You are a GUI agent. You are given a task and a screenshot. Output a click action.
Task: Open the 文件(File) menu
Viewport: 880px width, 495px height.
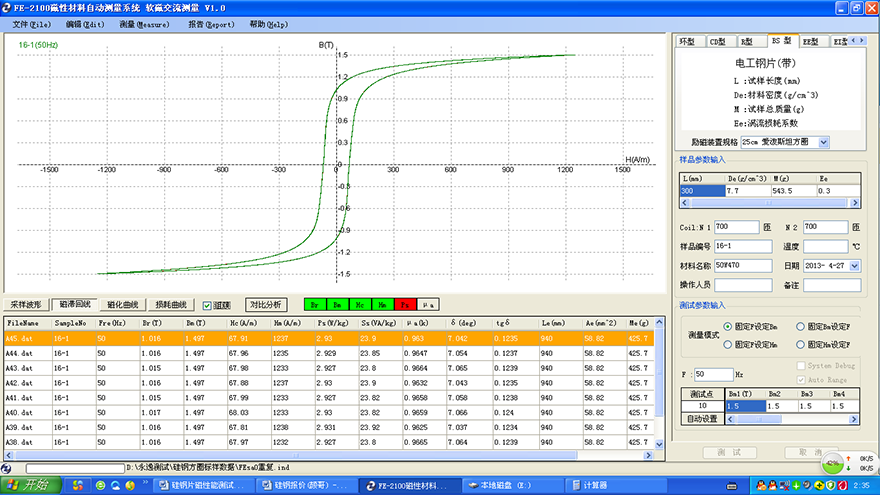click(x=31, y=25)
